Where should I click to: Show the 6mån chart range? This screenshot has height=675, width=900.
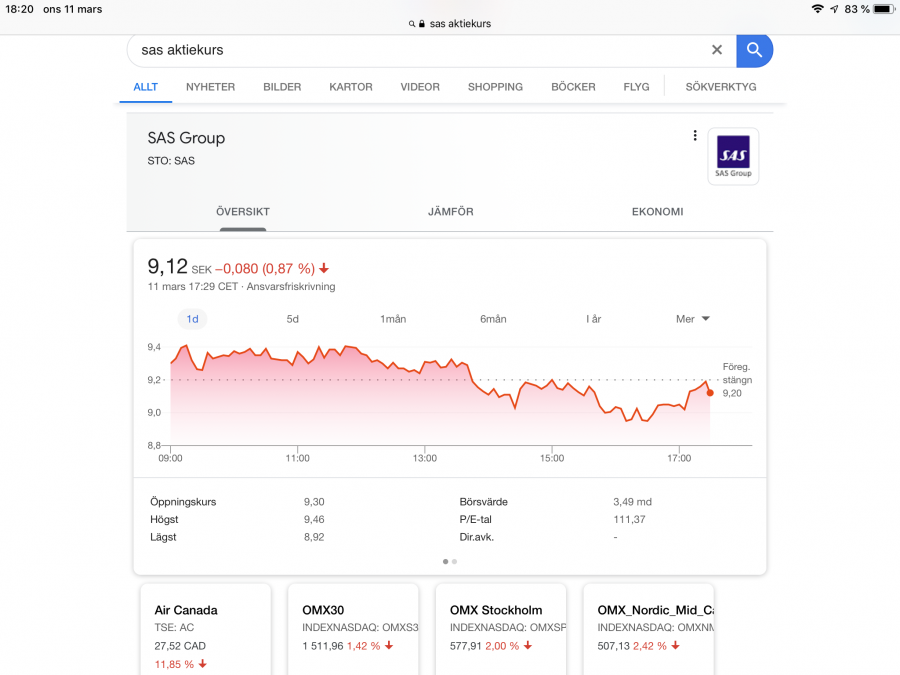click(x=493, y=319)
